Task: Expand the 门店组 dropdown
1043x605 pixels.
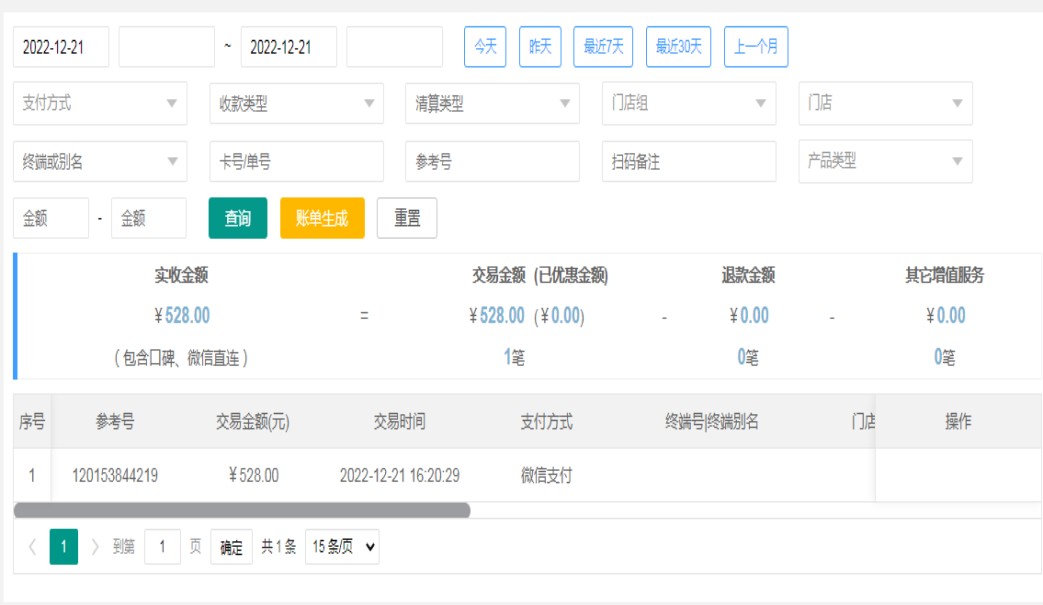Action: [x=688, y=104]
